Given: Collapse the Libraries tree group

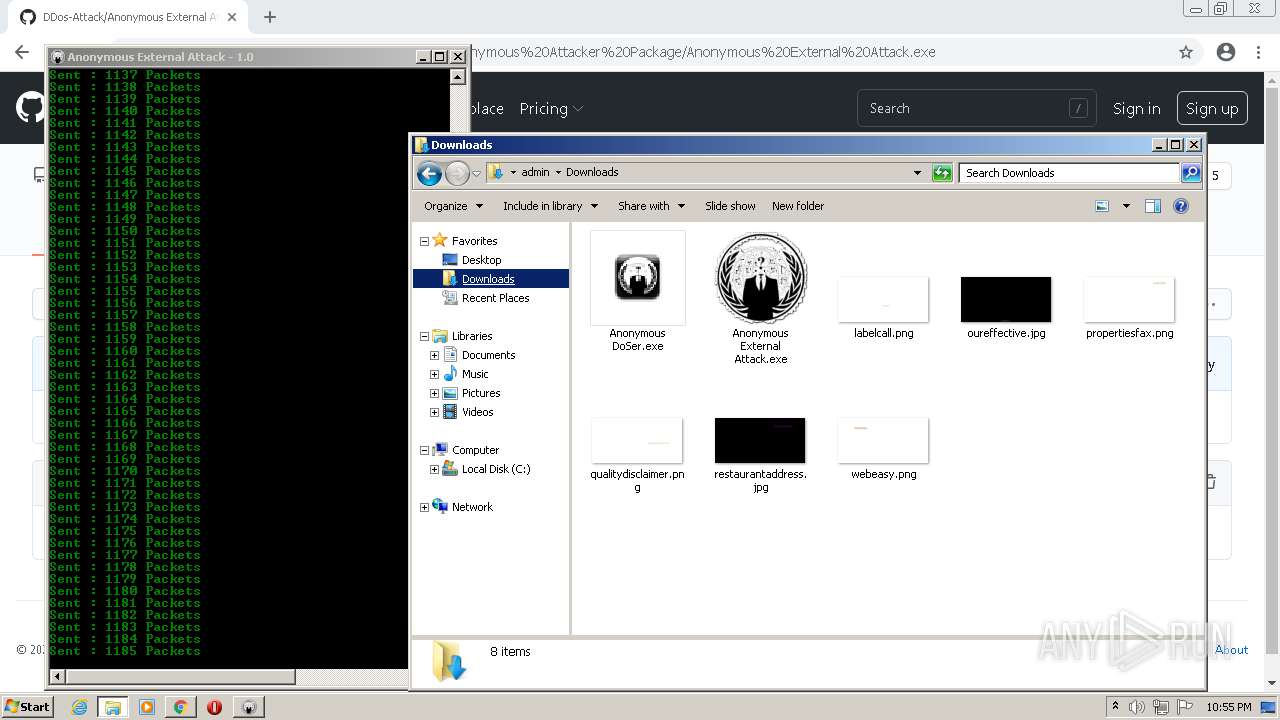Looking at the screenshot, I should click(x=424, y=336).
